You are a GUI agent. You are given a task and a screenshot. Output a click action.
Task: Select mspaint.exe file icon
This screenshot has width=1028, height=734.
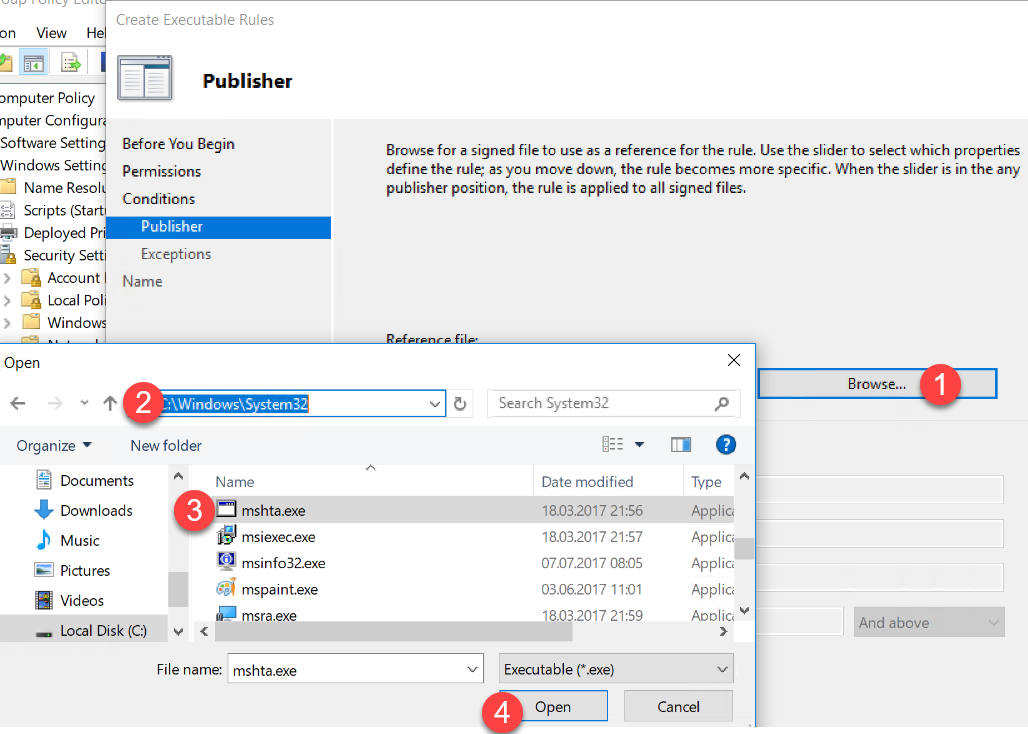[226, 589]
